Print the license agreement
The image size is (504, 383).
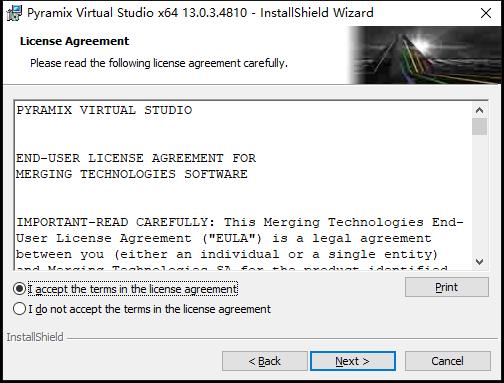point(447,287)
